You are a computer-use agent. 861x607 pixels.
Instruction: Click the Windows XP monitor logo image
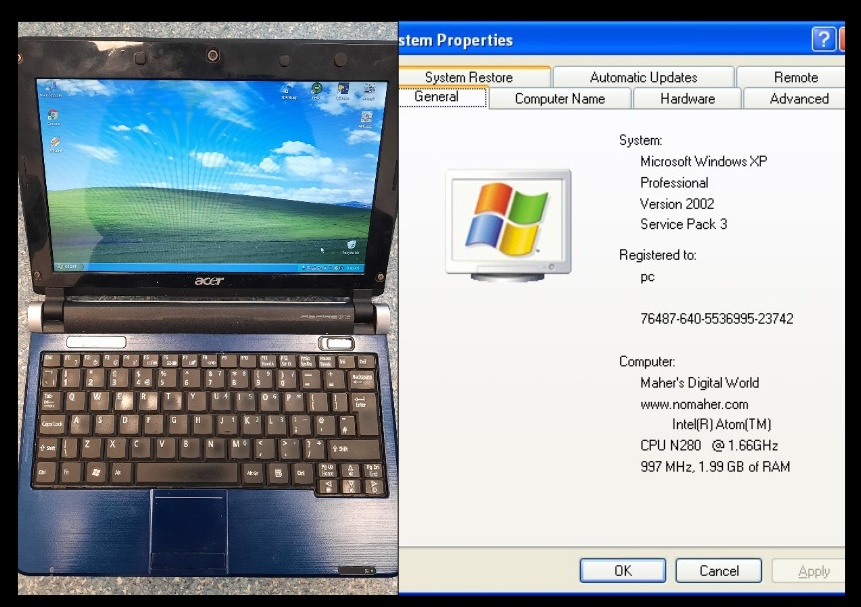[x=508, y=225]
